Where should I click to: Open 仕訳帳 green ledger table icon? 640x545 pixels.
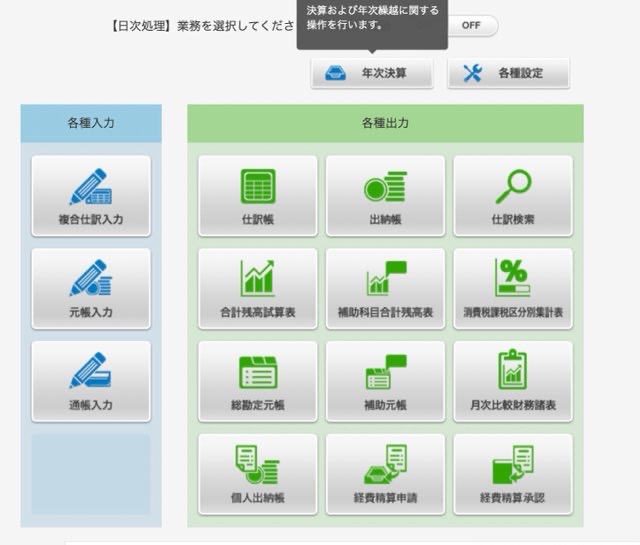258,187
